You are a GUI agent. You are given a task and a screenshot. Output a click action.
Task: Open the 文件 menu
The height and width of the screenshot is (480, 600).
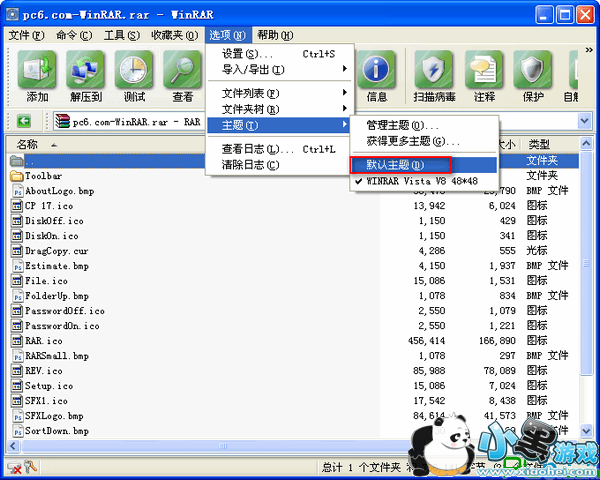point(27,35)
